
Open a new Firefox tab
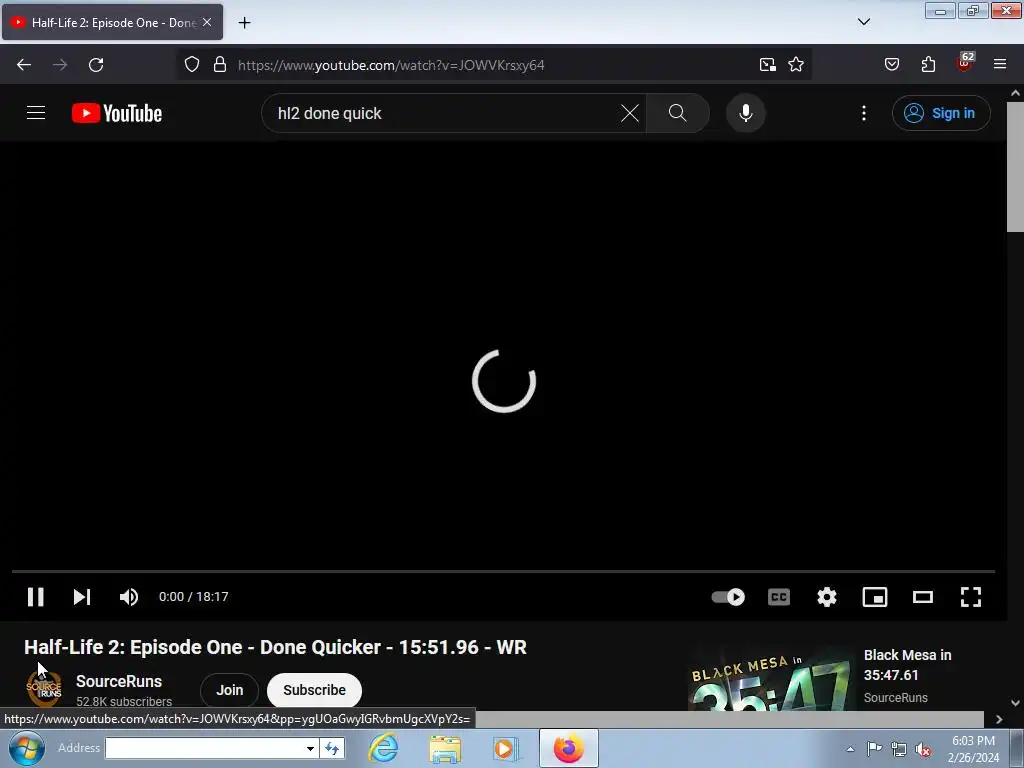(244, 23)
